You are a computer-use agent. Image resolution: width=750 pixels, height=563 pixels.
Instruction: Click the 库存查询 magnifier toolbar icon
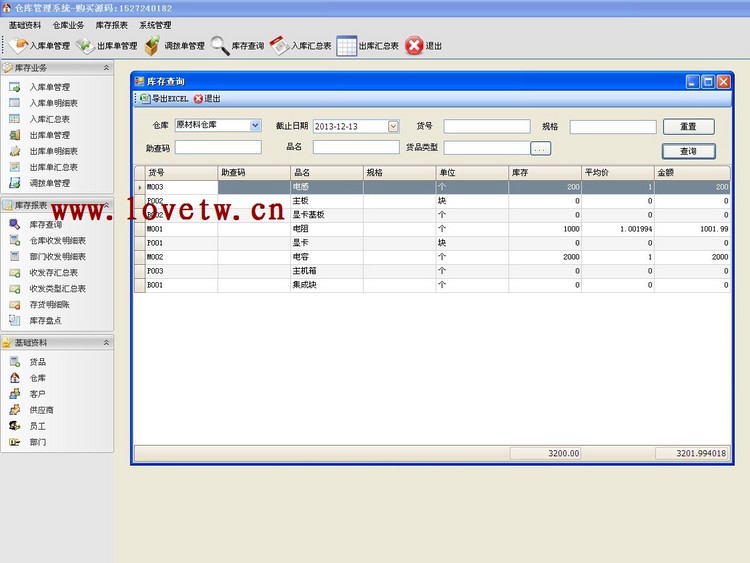click(x=220, y=46)
